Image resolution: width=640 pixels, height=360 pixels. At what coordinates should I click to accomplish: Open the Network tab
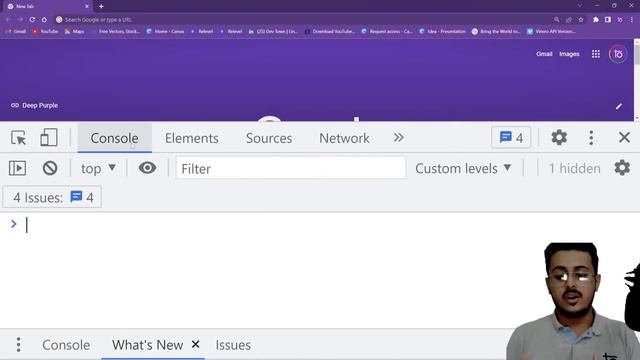click(344, 138)
